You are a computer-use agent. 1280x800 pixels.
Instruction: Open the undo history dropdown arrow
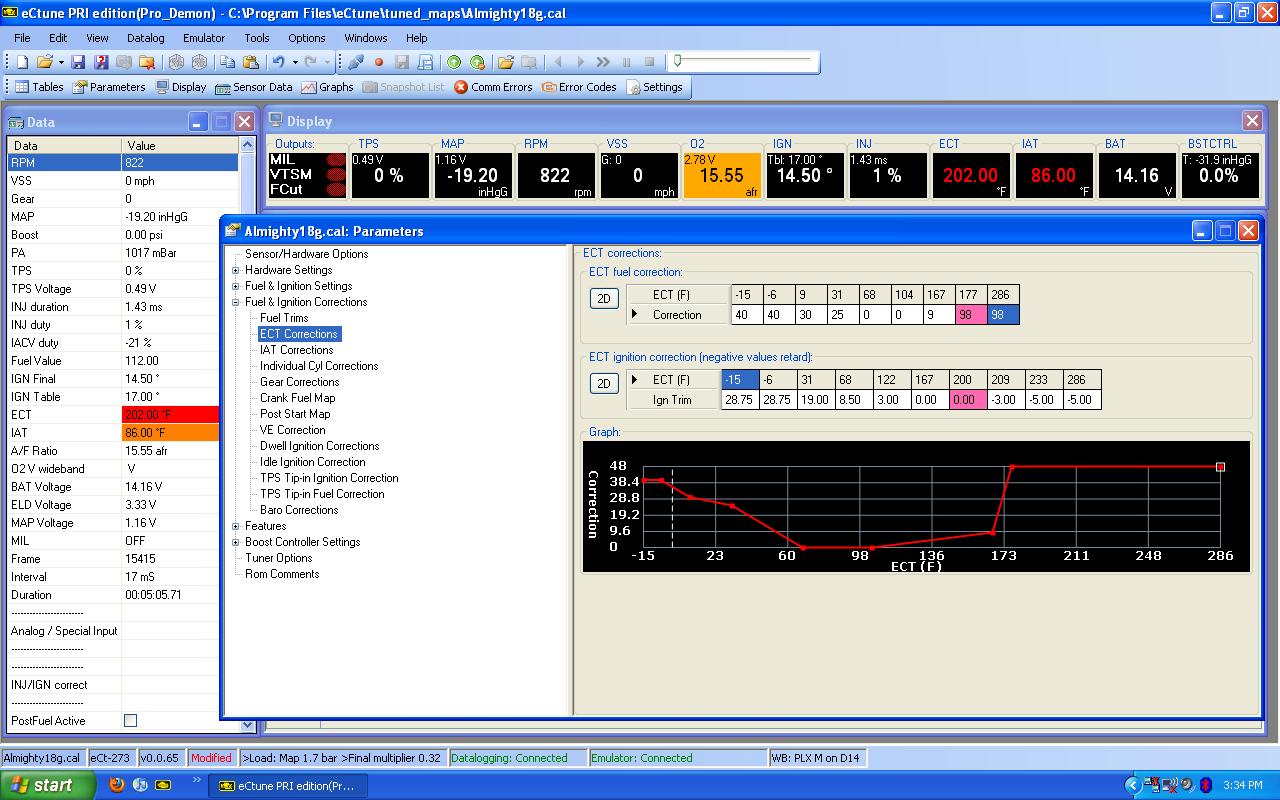click(x=294, y=62)
